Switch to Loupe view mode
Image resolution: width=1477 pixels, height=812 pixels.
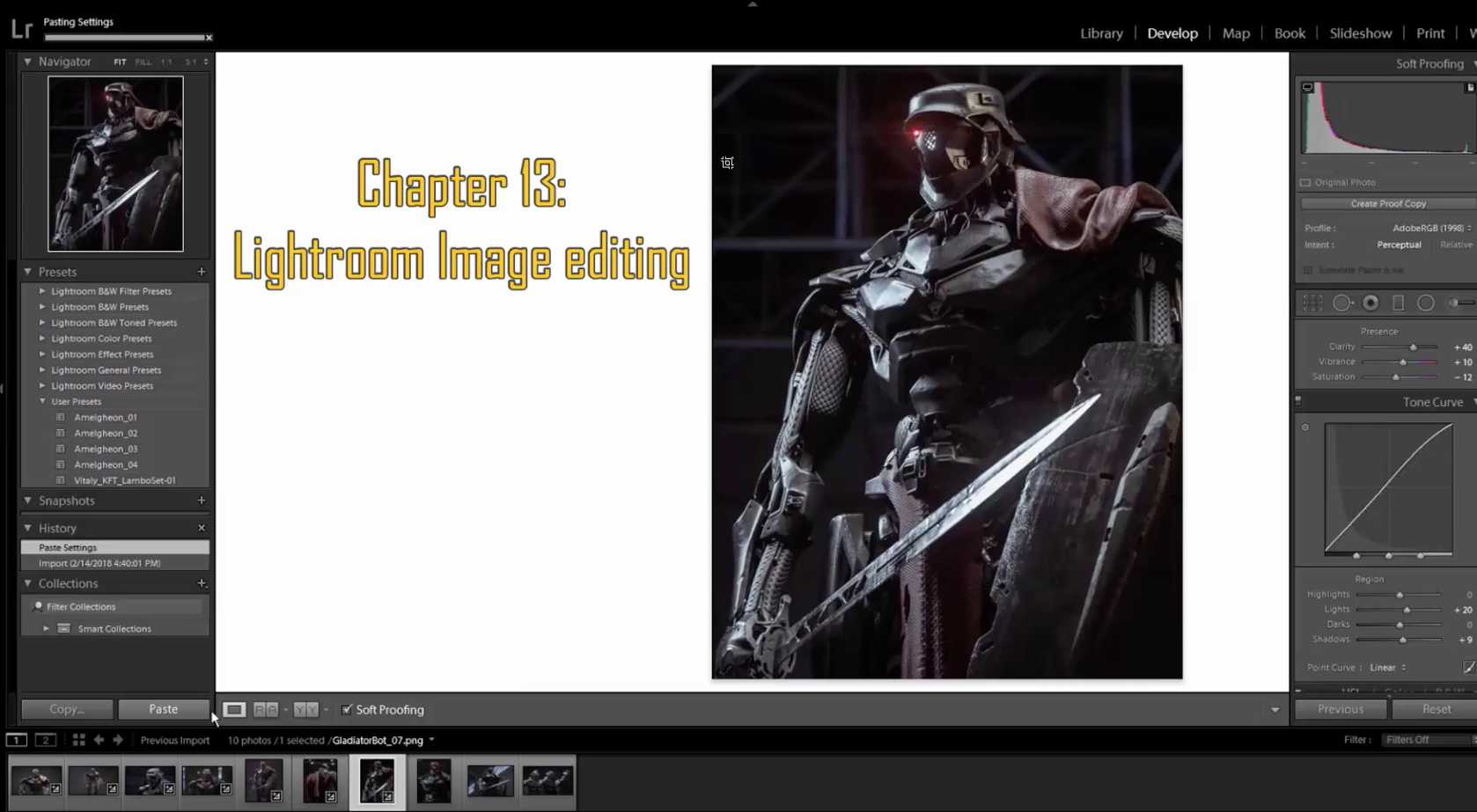tap(233, 710)
